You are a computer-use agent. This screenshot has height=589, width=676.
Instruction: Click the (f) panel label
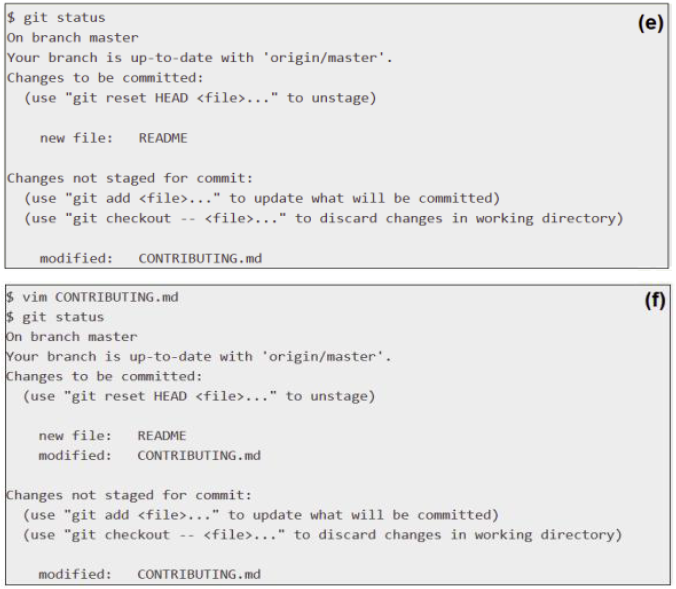click(653, 301)
